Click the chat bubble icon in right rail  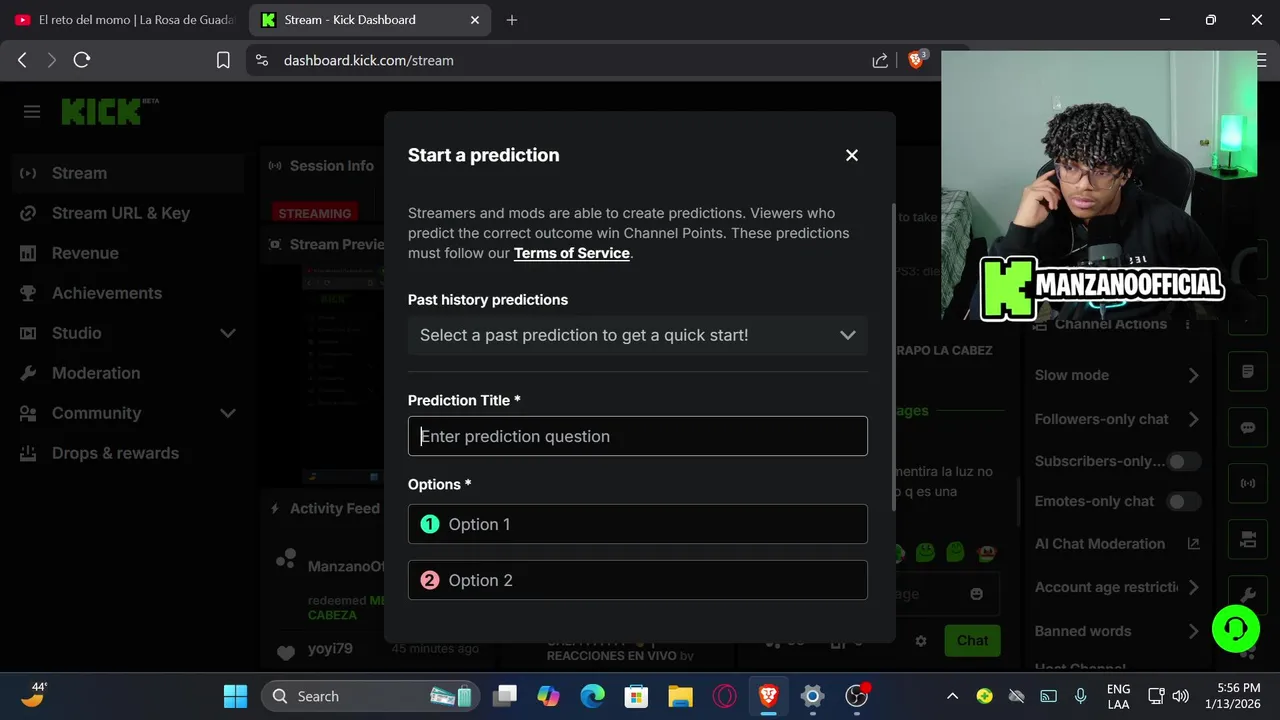(1248, 427)
